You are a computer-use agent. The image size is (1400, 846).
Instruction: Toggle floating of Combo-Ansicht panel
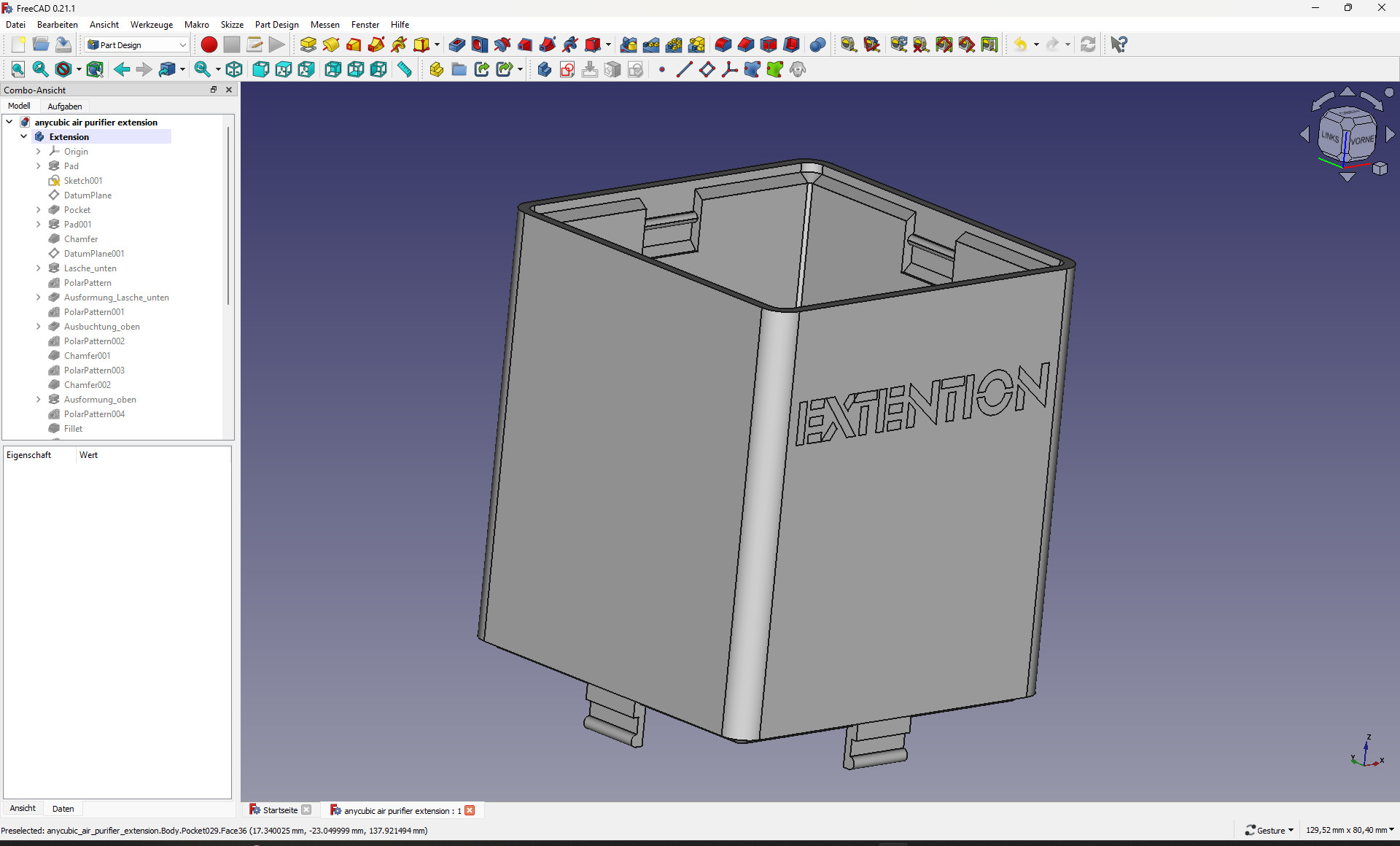pos(214,90)
